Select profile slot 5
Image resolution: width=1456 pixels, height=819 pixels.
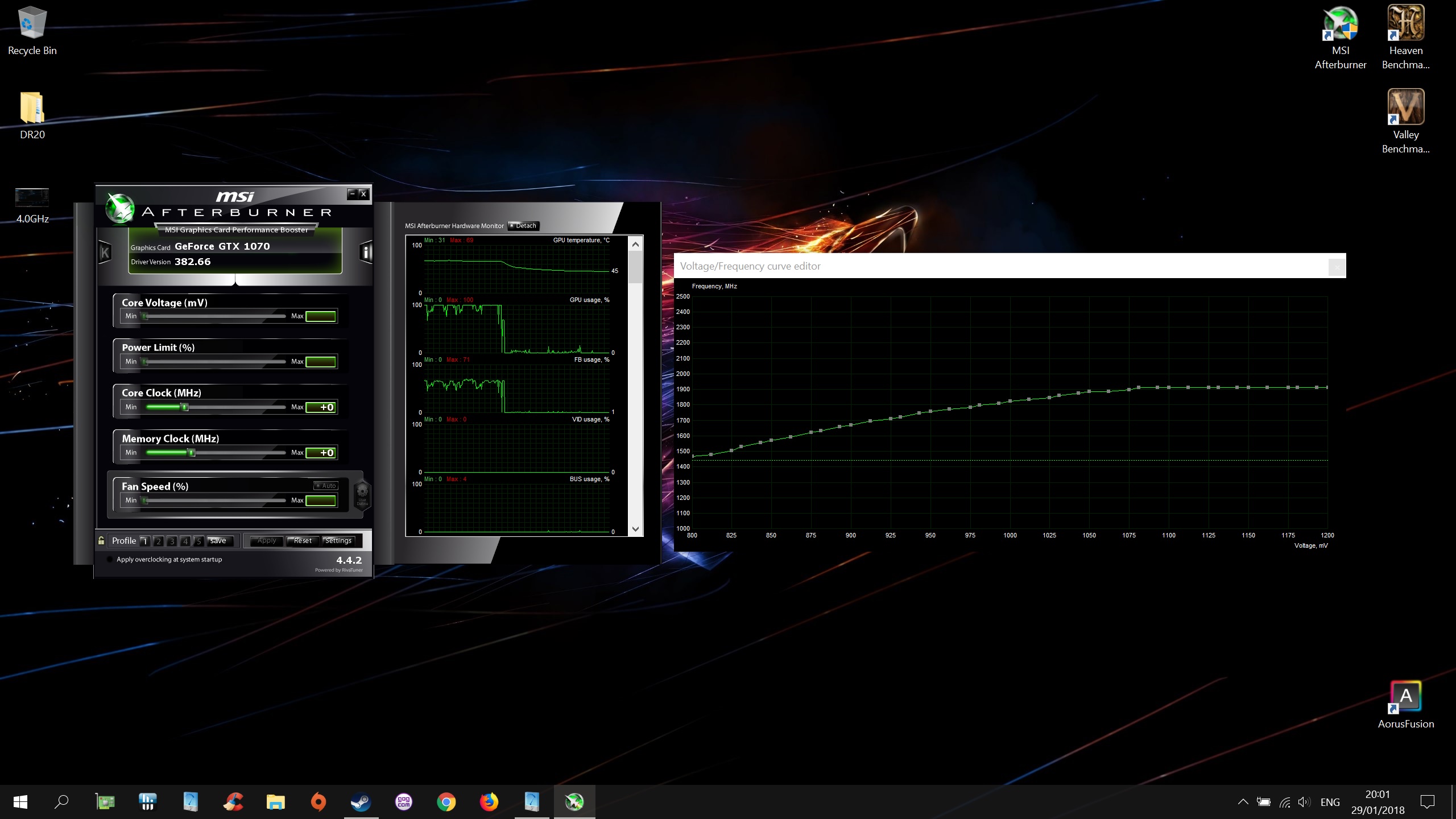[x=198, y=541]
